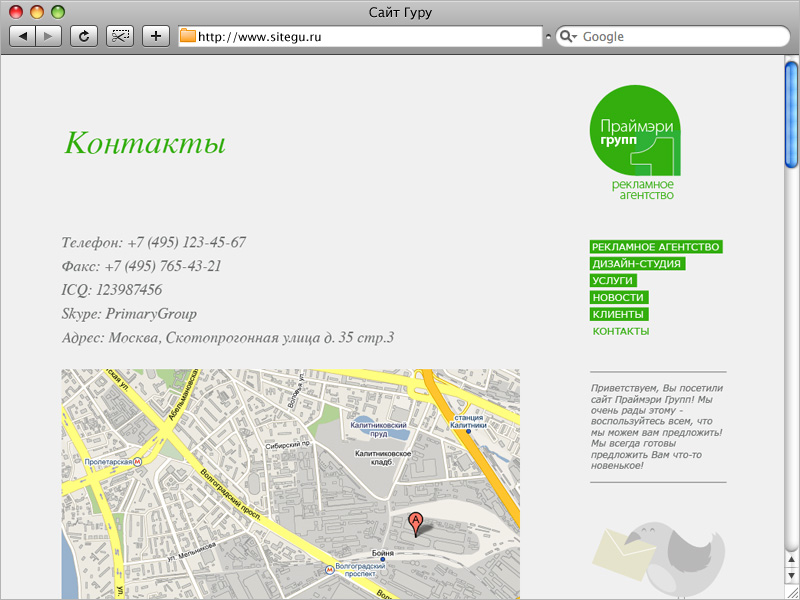Viewport: 800px width, 600px height.
Task: Click the Телефон: +7 (495) 123-45-67 line
Action: tap(154, 242)
